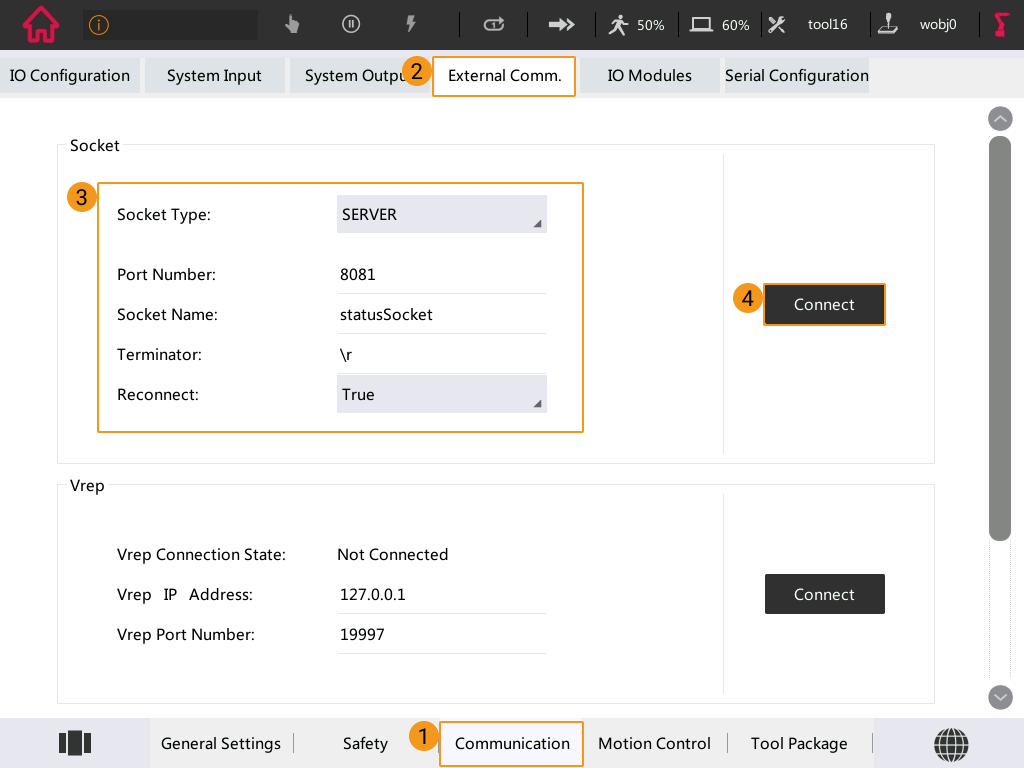Click the orange info status icon
The height and width of the screenshot is (768, 1024).
coord(98,25)
